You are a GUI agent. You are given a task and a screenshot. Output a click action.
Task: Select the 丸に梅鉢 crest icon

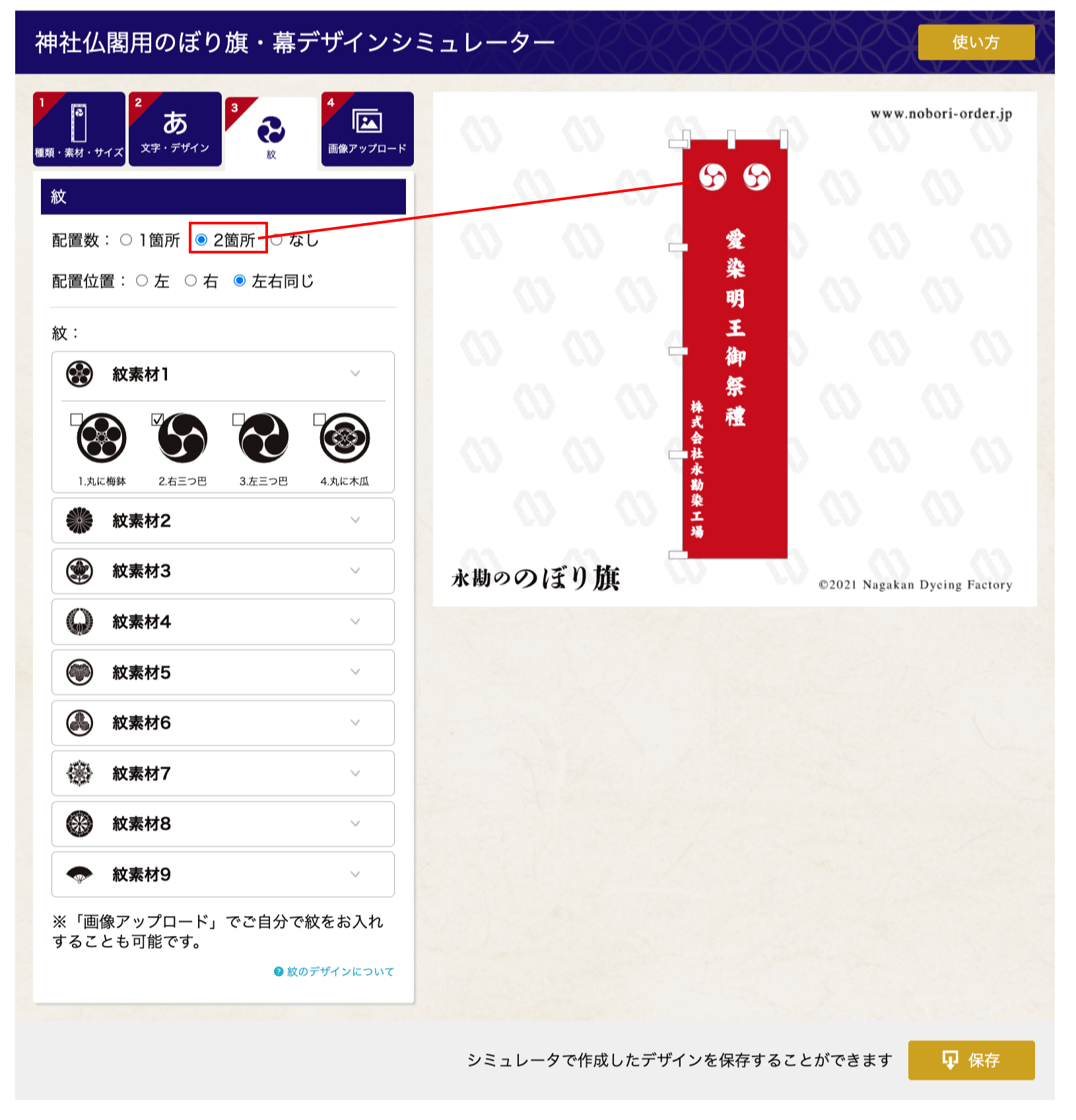pyautogui.click(x=102, y=438)
